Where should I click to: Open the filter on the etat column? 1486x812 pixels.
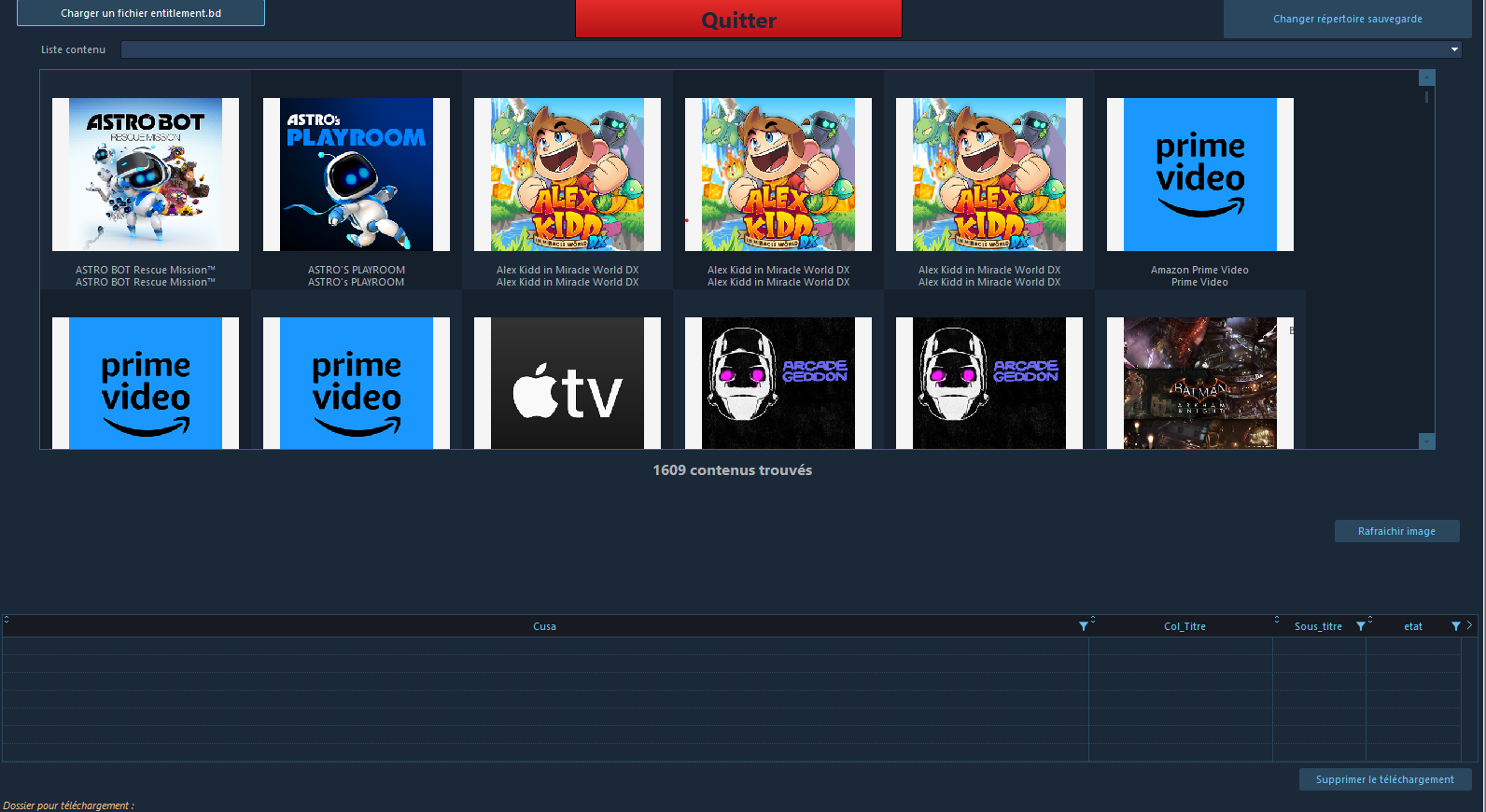(1455, 626)
